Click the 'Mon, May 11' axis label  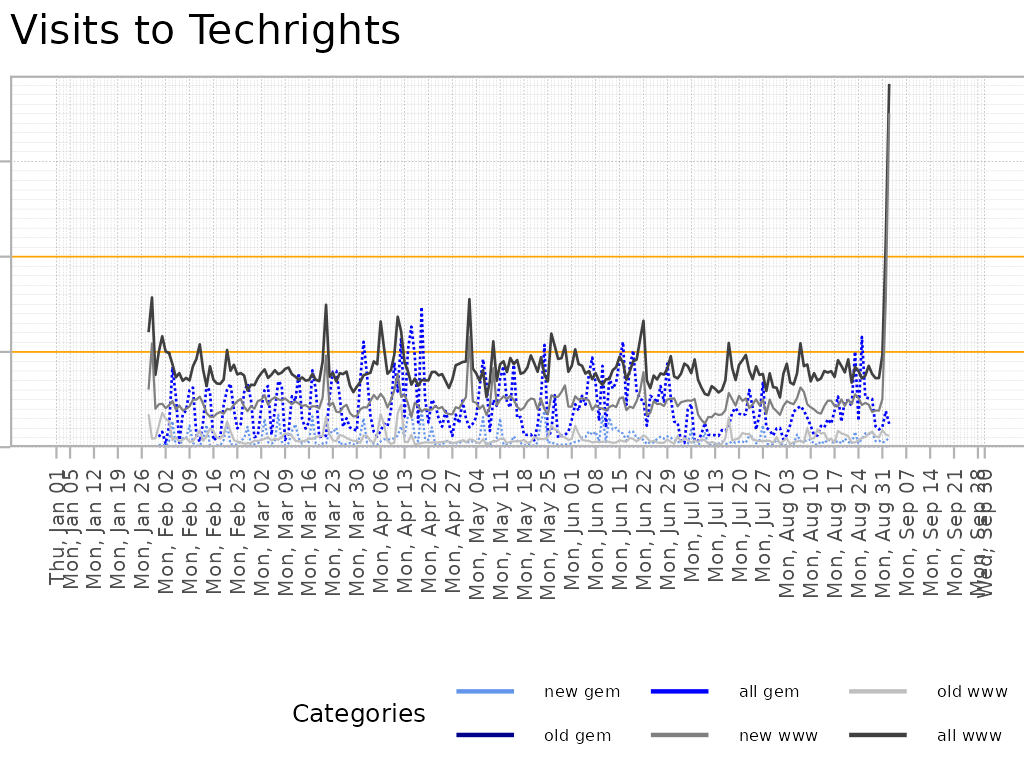[x=500, y=534]
